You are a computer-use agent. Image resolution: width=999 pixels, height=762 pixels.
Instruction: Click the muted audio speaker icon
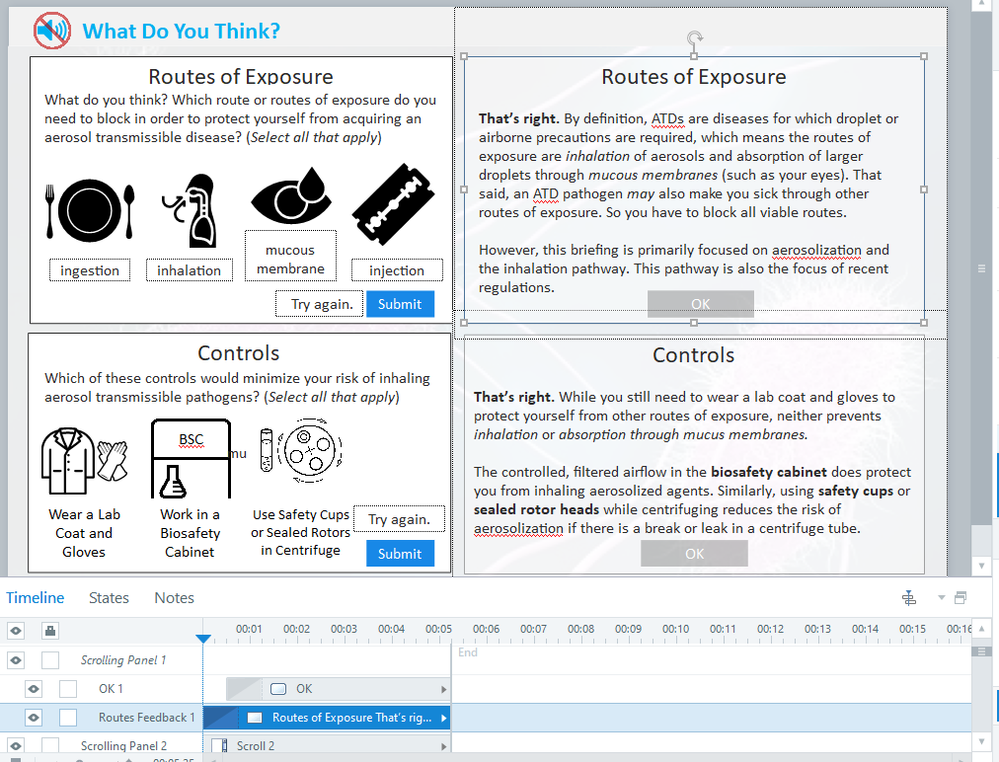pos(52,30)
